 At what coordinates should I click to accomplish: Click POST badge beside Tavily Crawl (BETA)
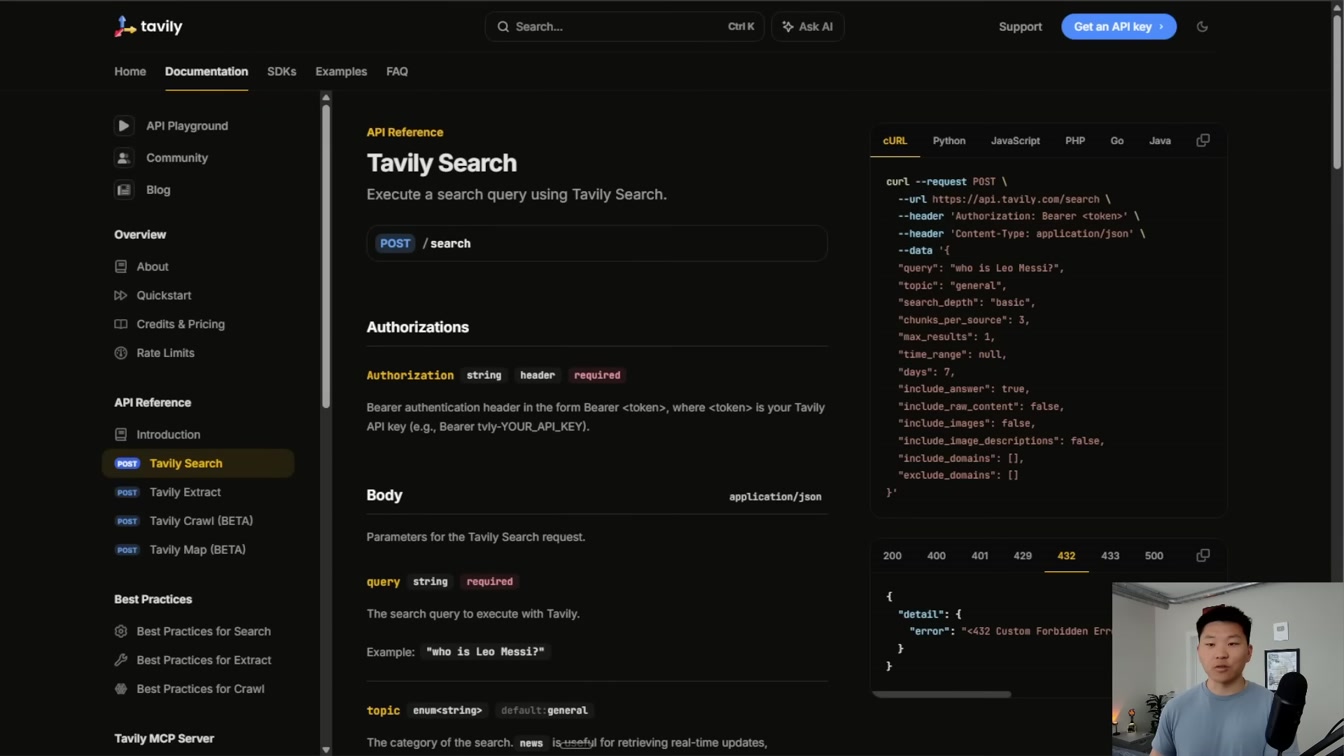pos(127,521)
